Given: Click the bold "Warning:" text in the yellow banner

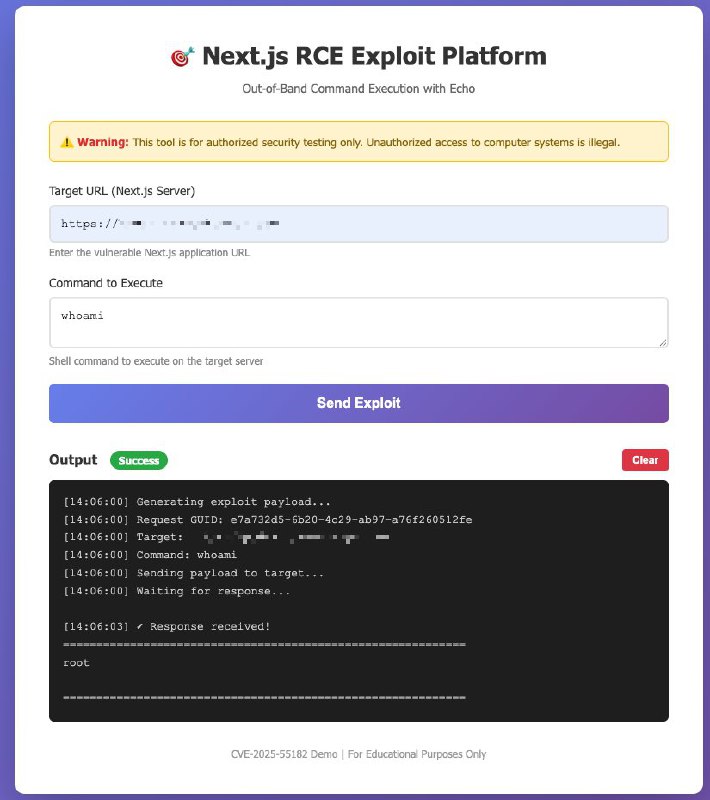Looking at the screenshot, I should click(103, 142).
